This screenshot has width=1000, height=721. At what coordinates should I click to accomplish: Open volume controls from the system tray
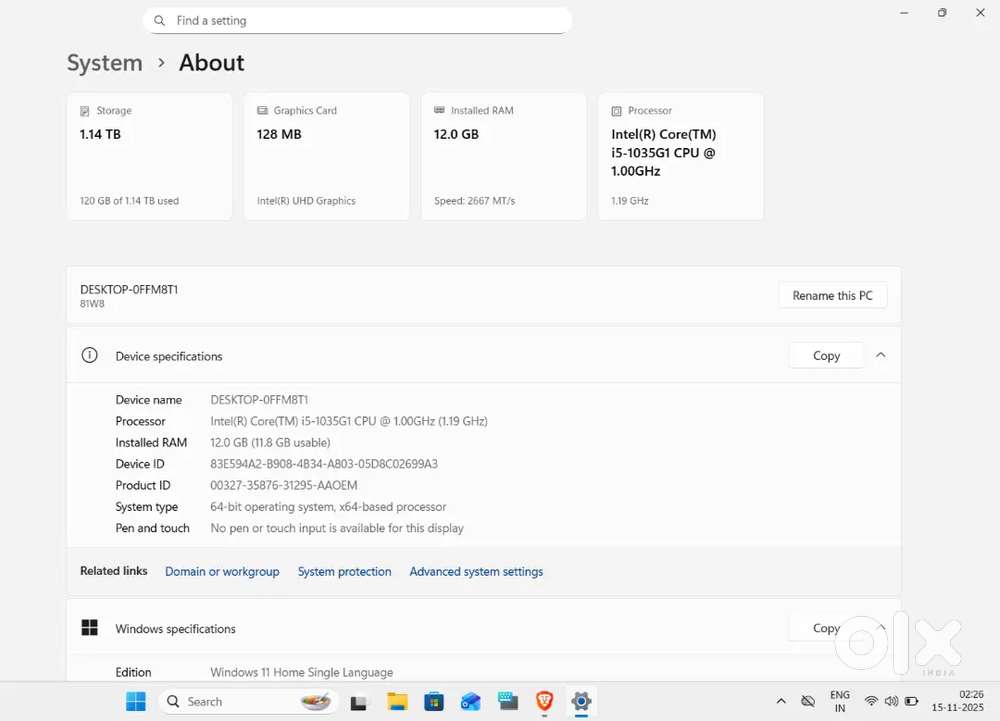[891, 701]
